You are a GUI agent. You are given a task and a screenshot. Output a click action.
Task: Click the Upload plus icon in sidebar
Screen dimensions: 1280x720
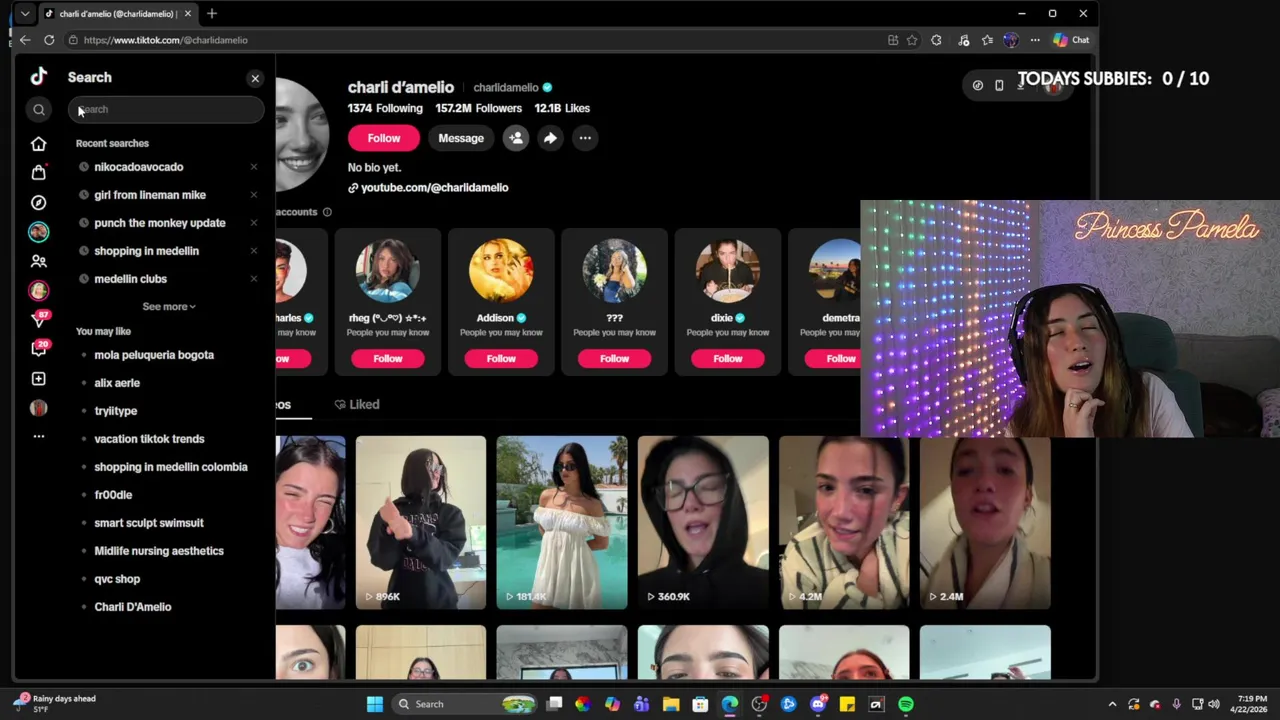[x=38, y=379]
